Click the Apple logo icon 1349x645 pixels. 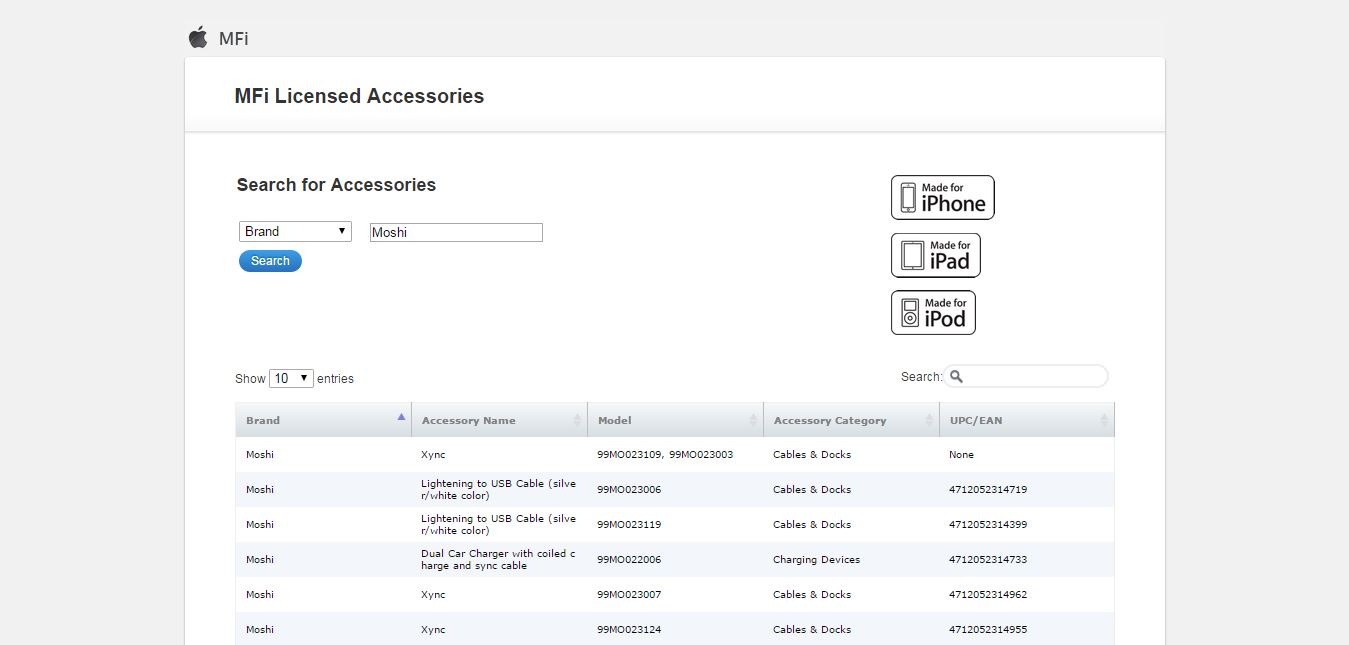click(x=198, y=38)
